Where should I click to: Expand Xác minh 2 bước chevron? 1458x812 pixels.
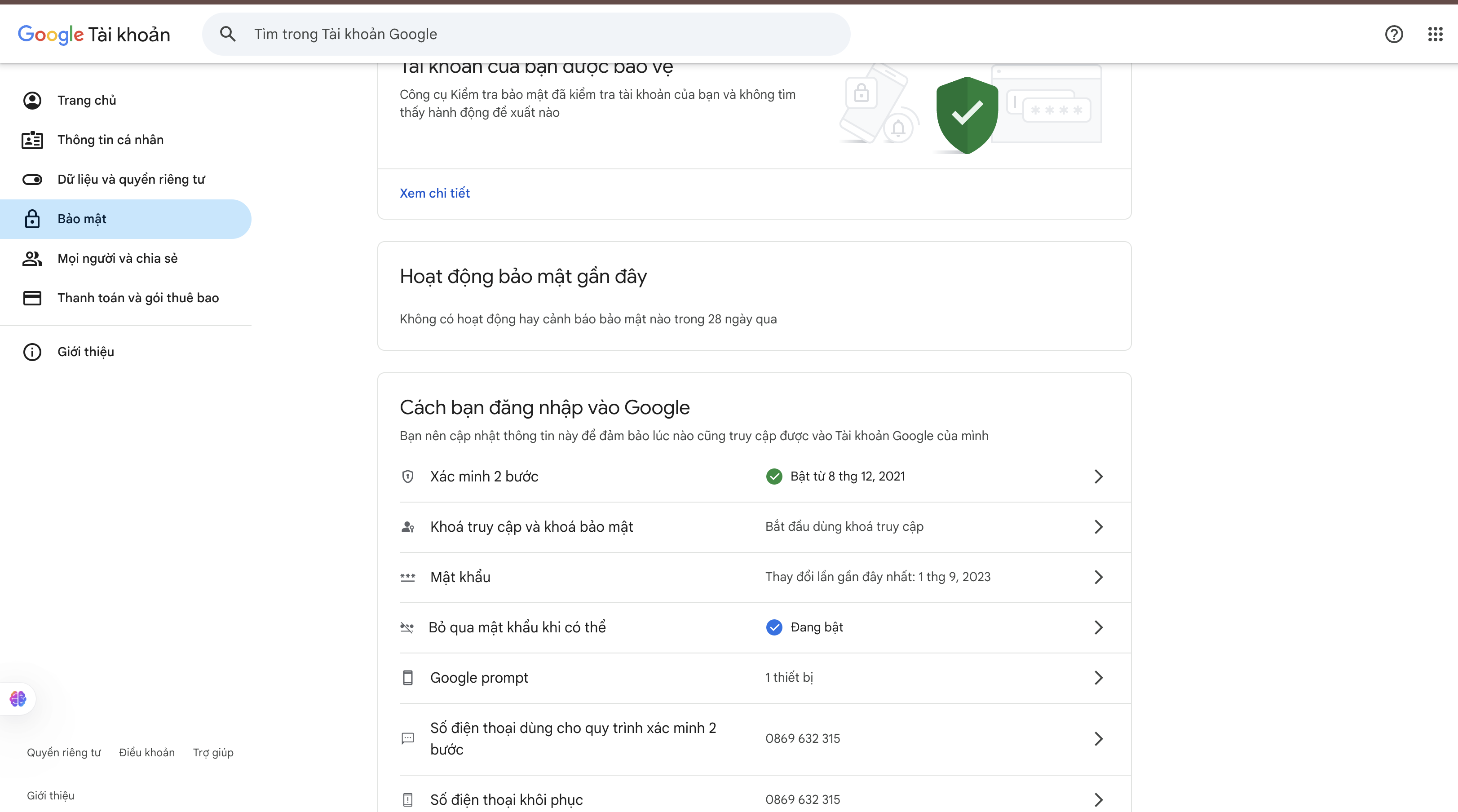click(x=1098, y=477)
